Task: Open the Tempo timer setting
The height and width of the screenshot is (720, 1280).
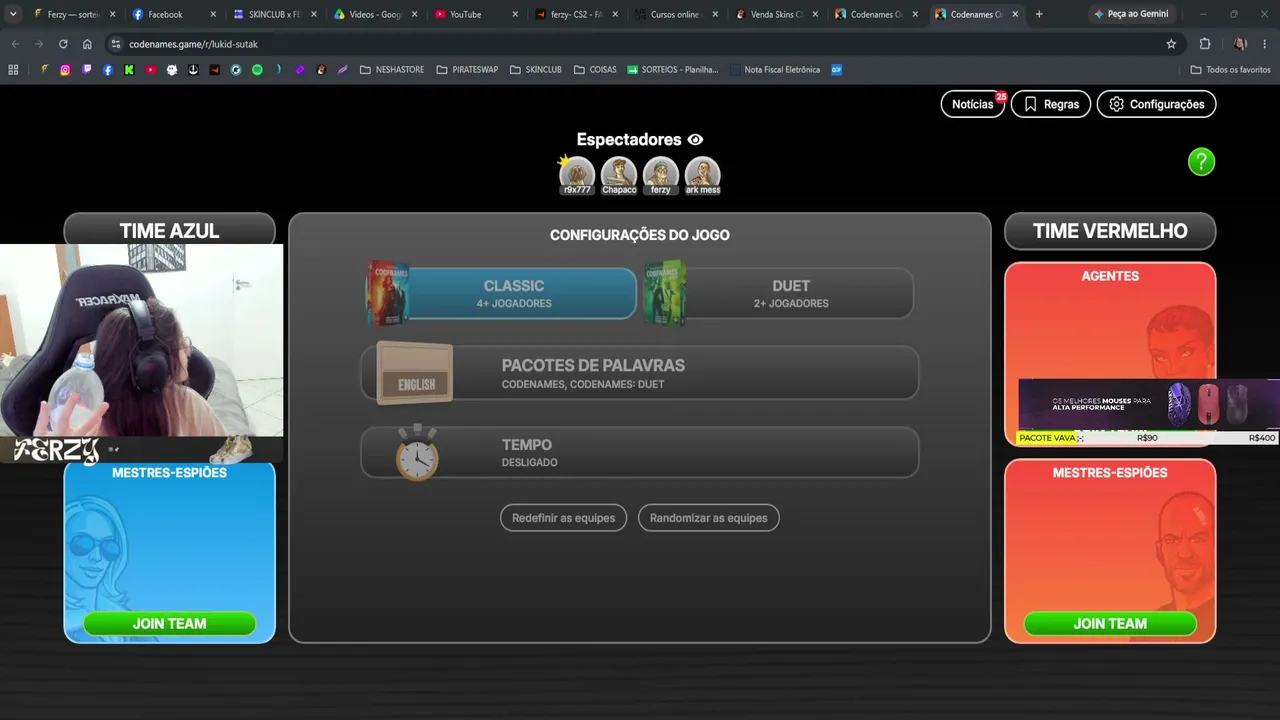Action: point(640,452)
